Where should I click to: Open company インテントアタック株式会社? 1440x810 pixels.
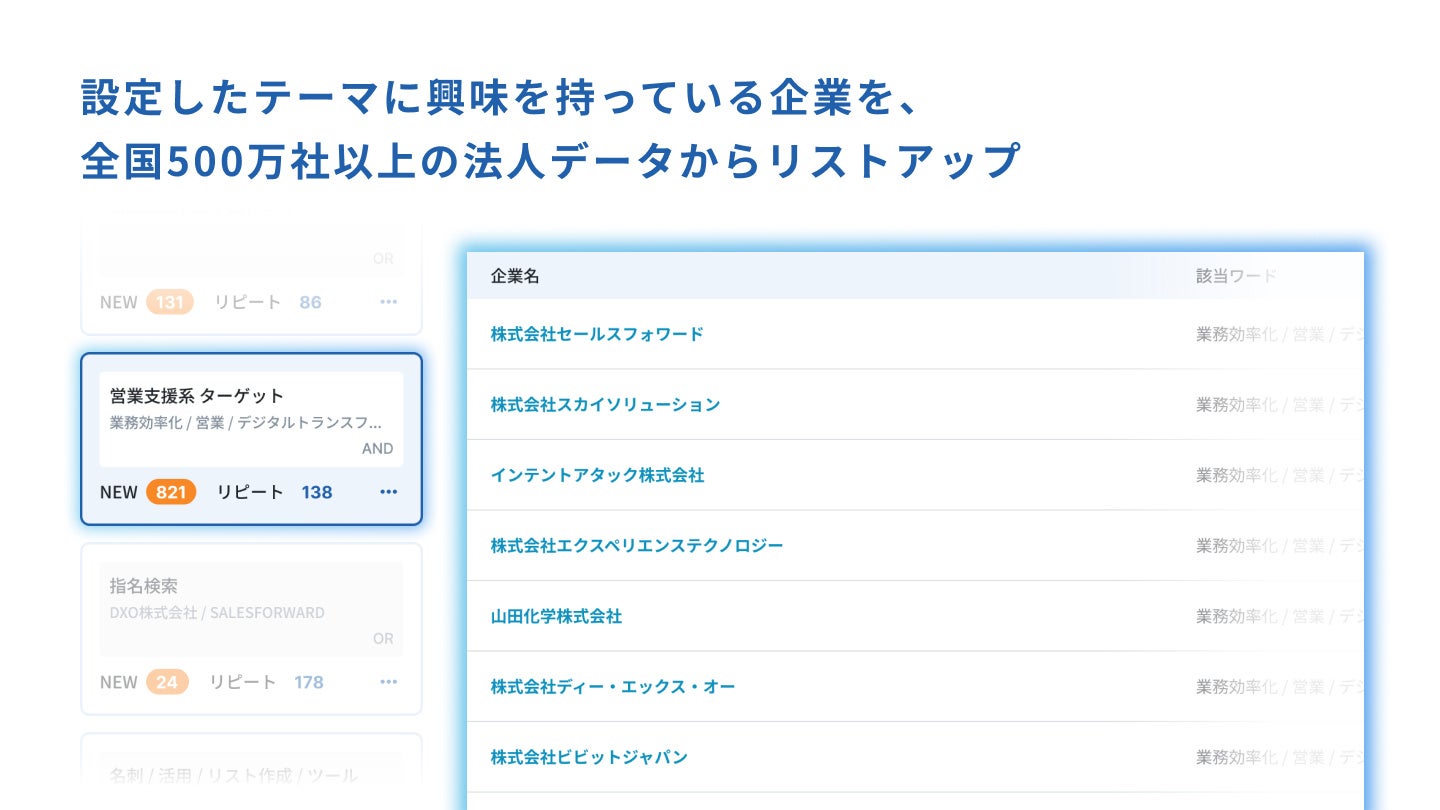(x=597, y=475)
